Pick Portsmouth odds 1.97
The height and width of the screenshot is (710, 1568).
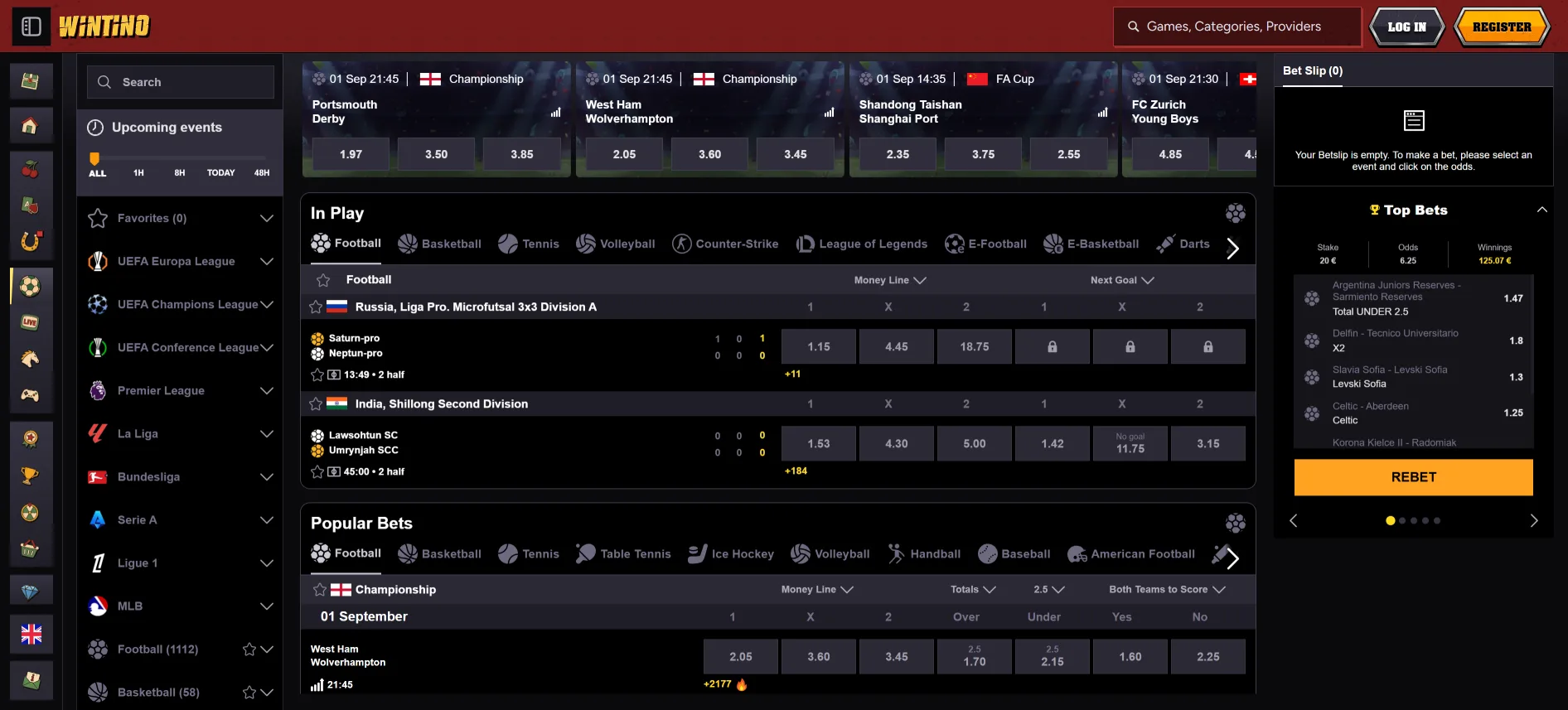(x=351, y=154)
